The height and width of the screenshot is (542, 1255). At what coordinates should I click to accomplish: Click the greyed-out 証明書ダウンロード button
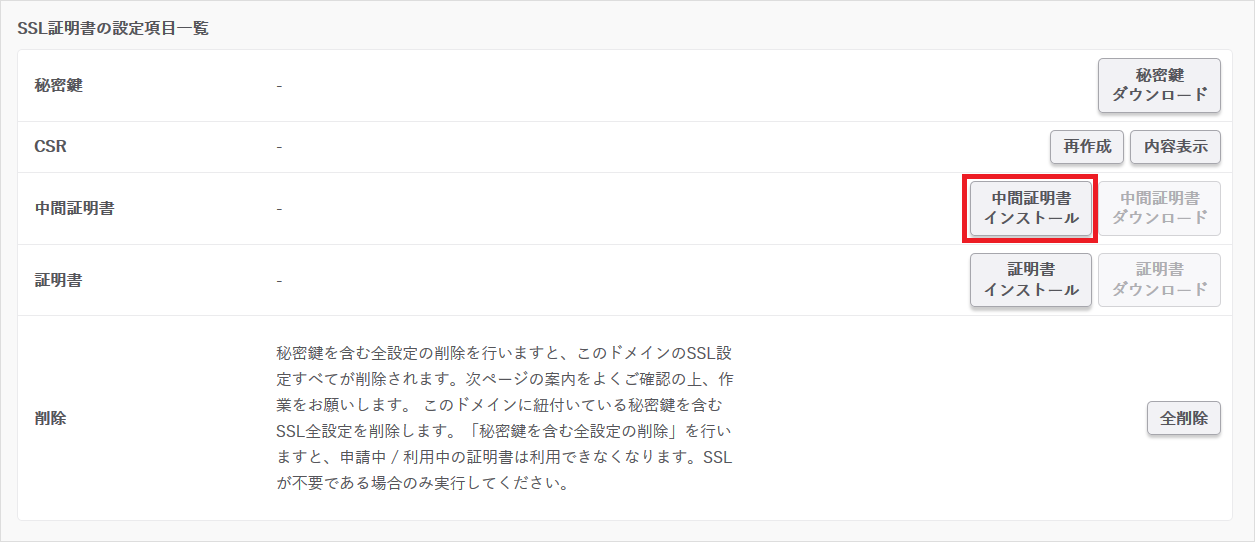click(x=1159, y=280)
